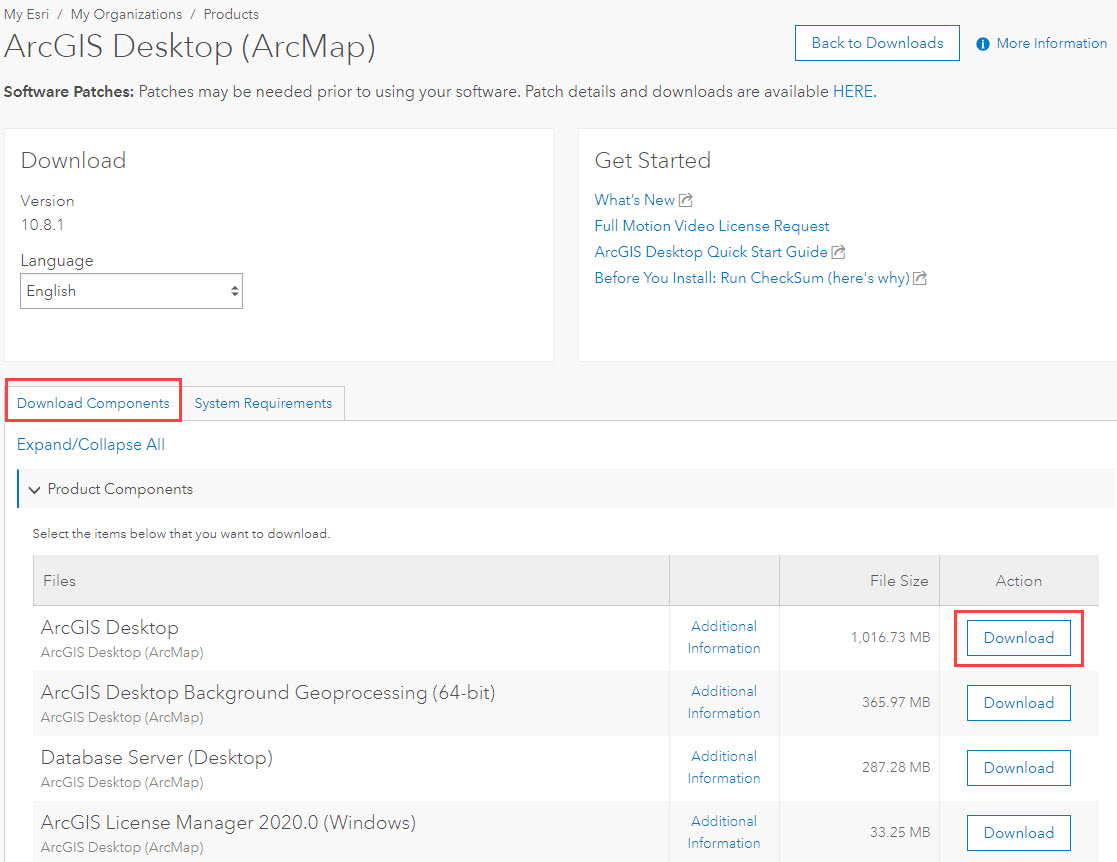This screenshot has width=1117, height=862.
Task: Collapse the Product Components section chevron
Action: pos(33,490)
